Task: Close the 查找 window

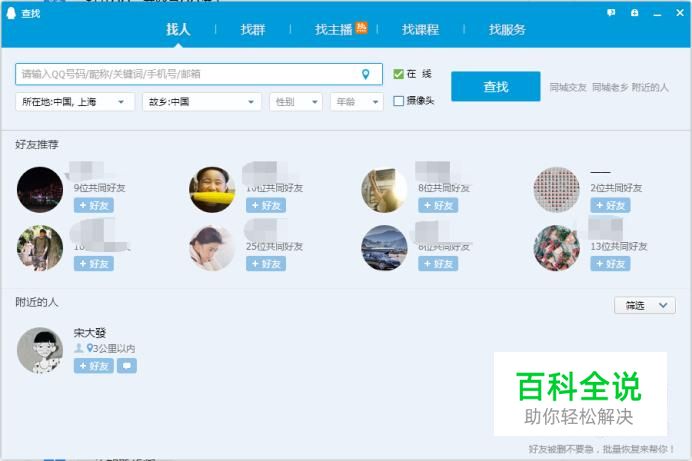Action: coord(680,13)
